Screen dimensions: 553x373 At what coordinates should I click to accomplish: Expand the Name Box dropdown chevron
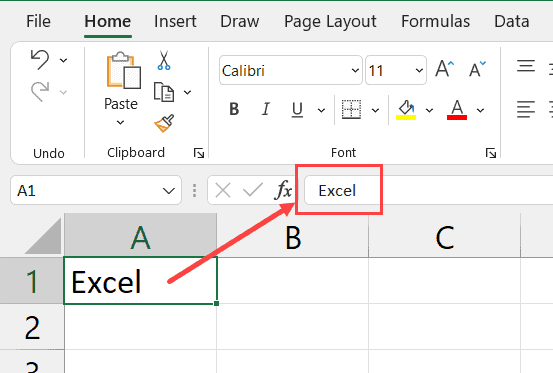click(x=169, y=191)
